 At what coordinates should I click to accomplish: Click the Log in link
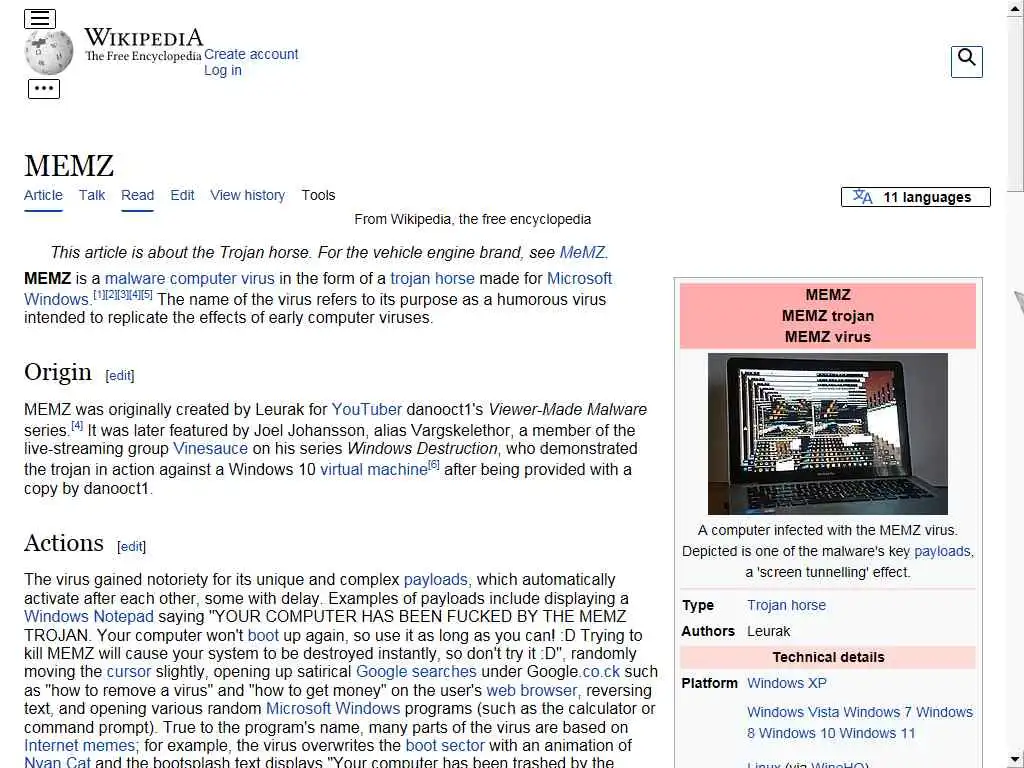[223, 71]
